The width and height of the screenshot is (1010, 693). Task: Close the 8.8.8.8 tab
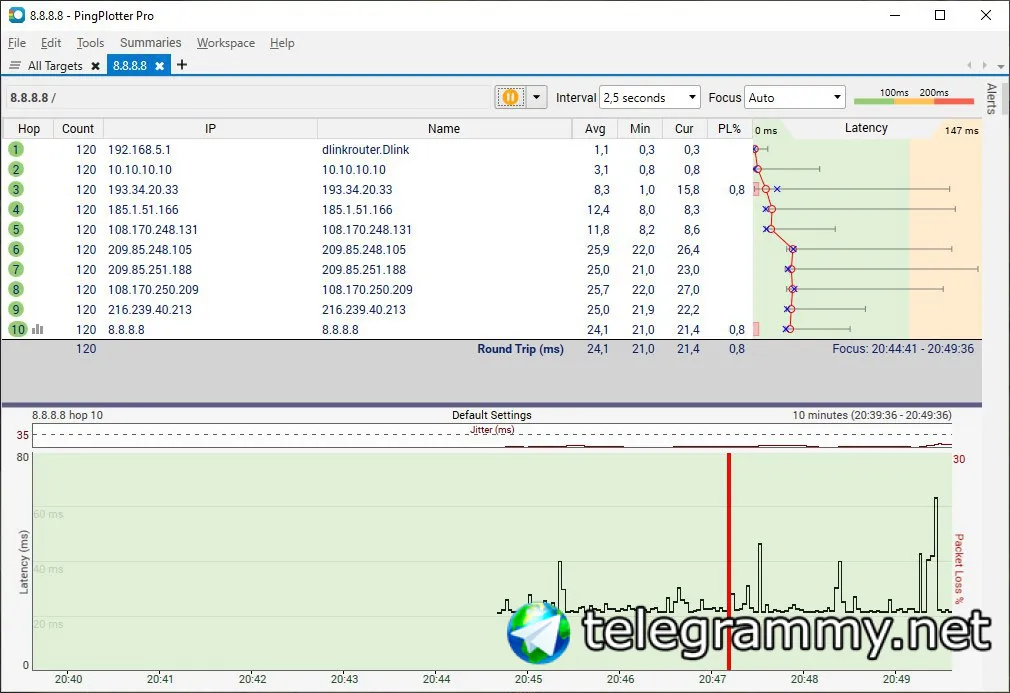[x=159, y=66]
